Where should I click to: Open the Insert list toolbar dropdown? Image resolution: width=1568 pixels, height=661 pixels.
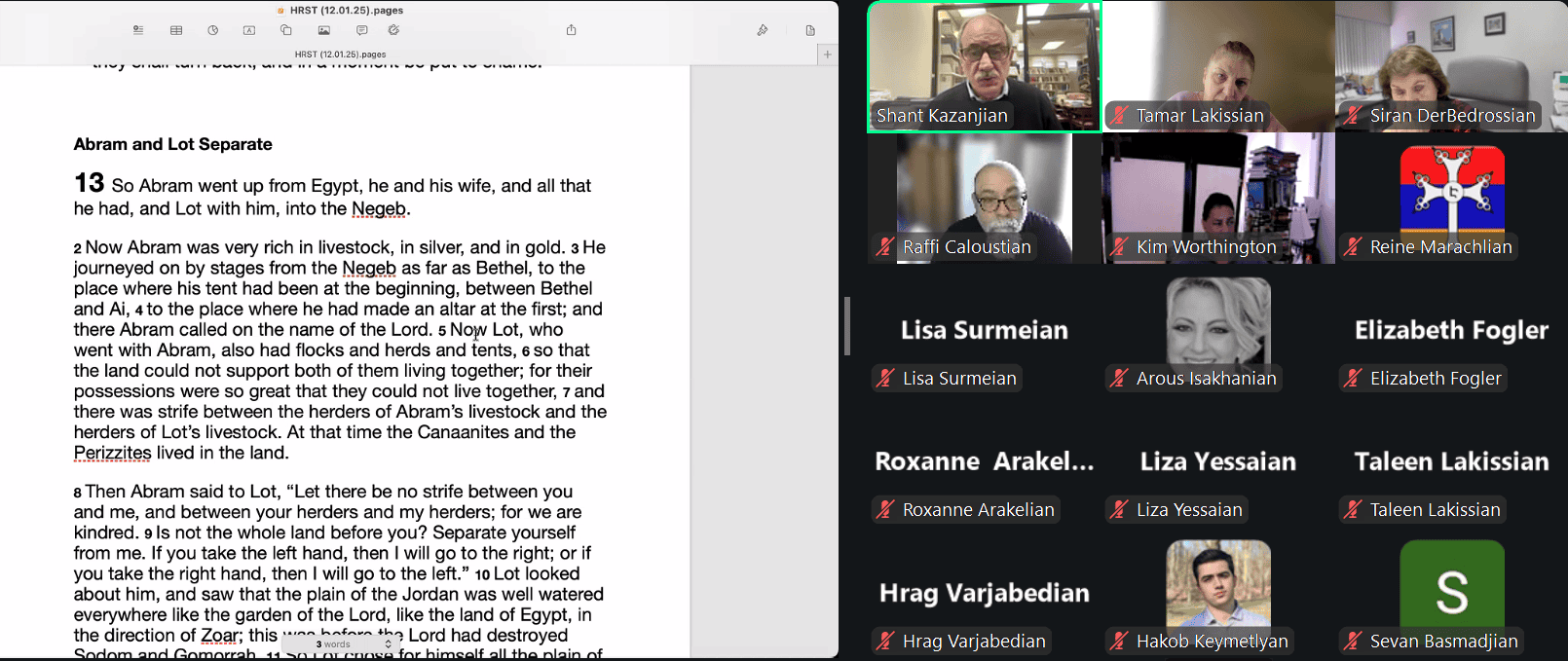tap(138, 30)
